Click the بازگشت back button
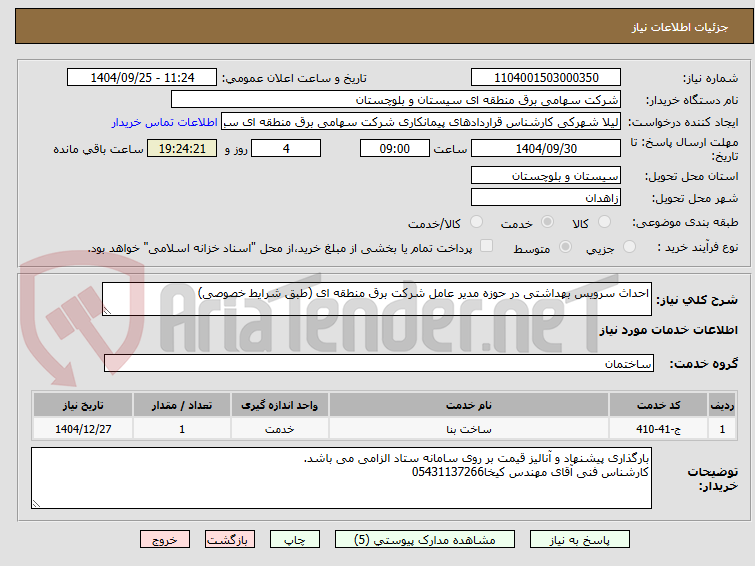Image resolution: width=755 pixels, height=566 pixels. (230, 540)
